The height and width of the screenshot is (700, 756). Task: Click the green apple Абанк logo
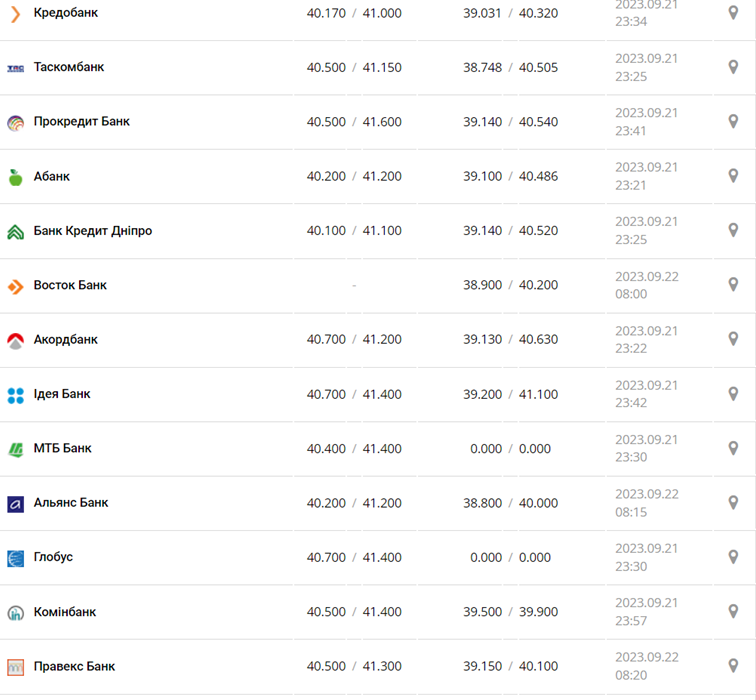[15, 177]
